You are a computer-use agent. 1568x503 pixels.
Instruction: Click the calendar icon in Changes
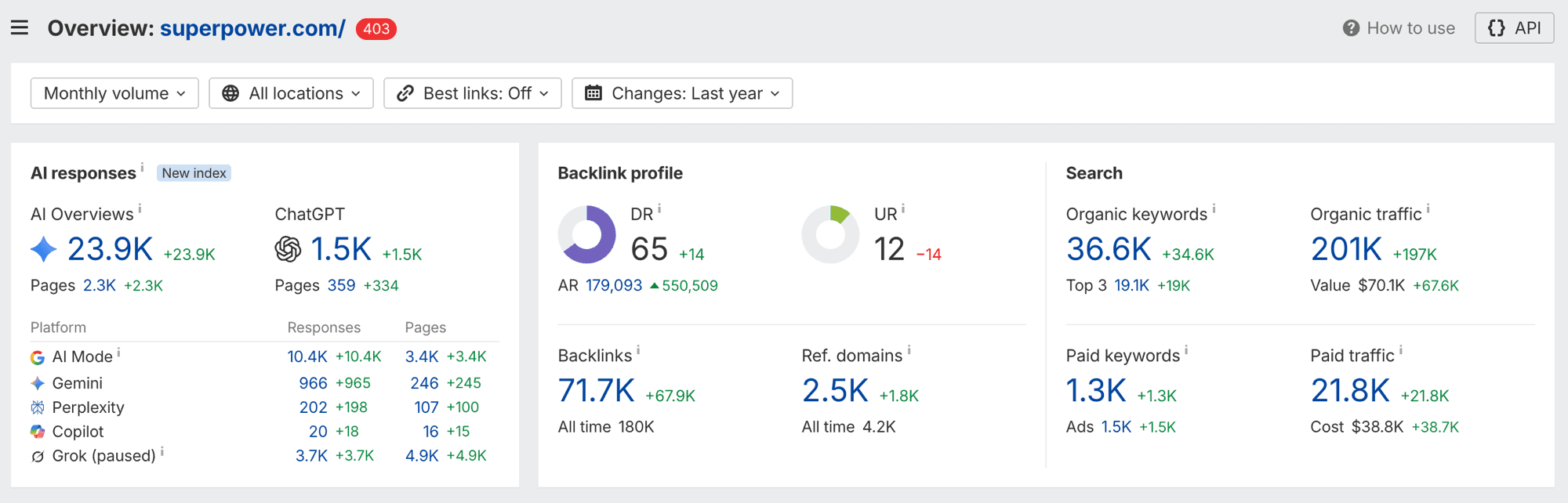pos(593,93)
